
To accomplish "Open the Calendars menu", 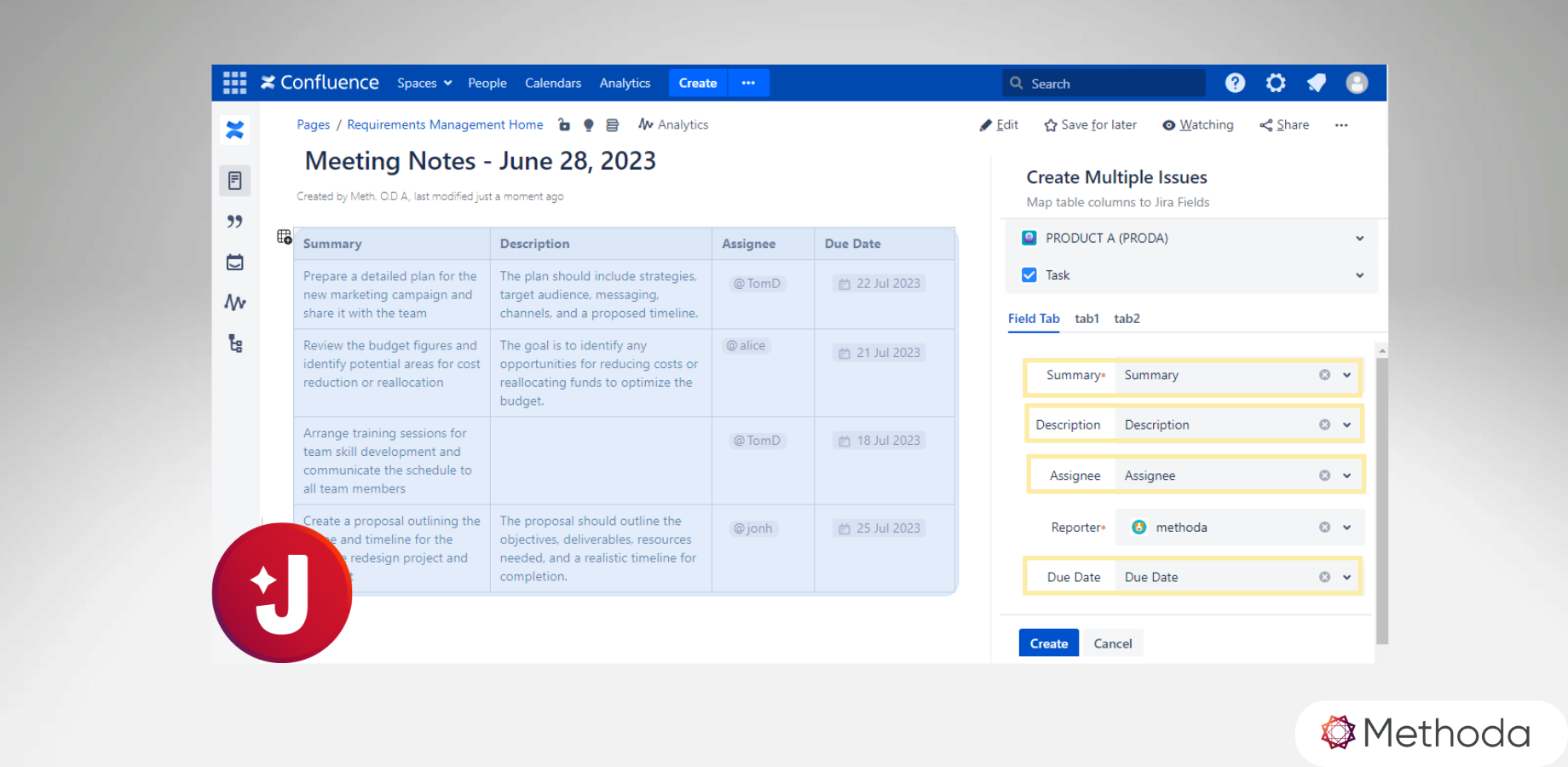I will [553, 84].
